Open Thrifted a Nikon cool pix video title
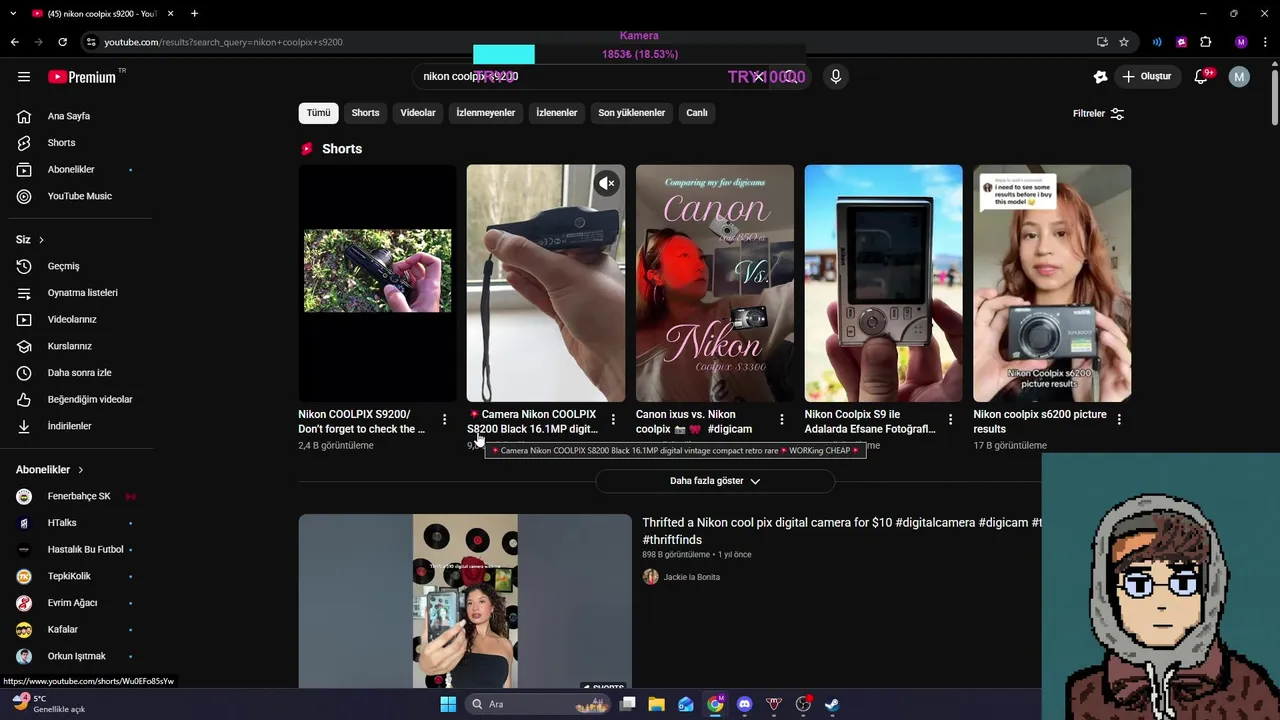The image size is (1280, 720). coord(841,531)
